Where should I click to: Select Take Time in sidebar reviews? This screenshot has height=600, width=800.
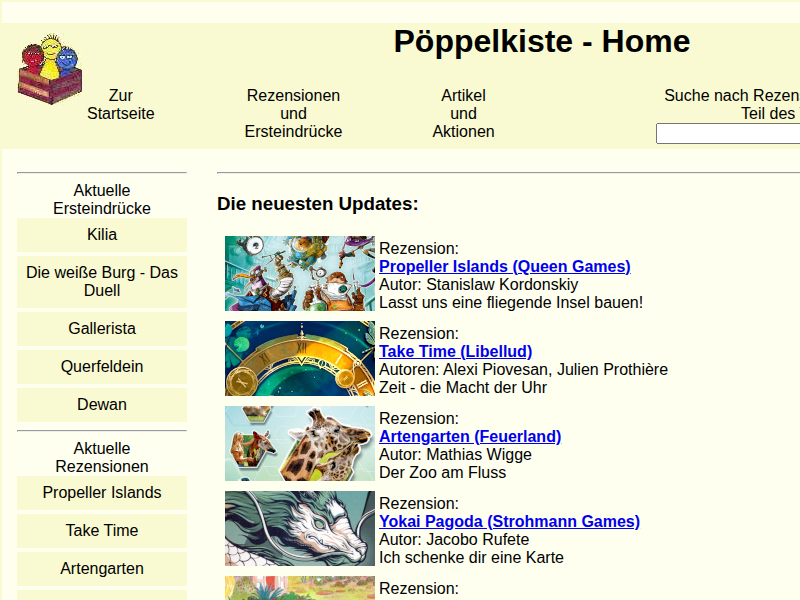pos(102,531)
